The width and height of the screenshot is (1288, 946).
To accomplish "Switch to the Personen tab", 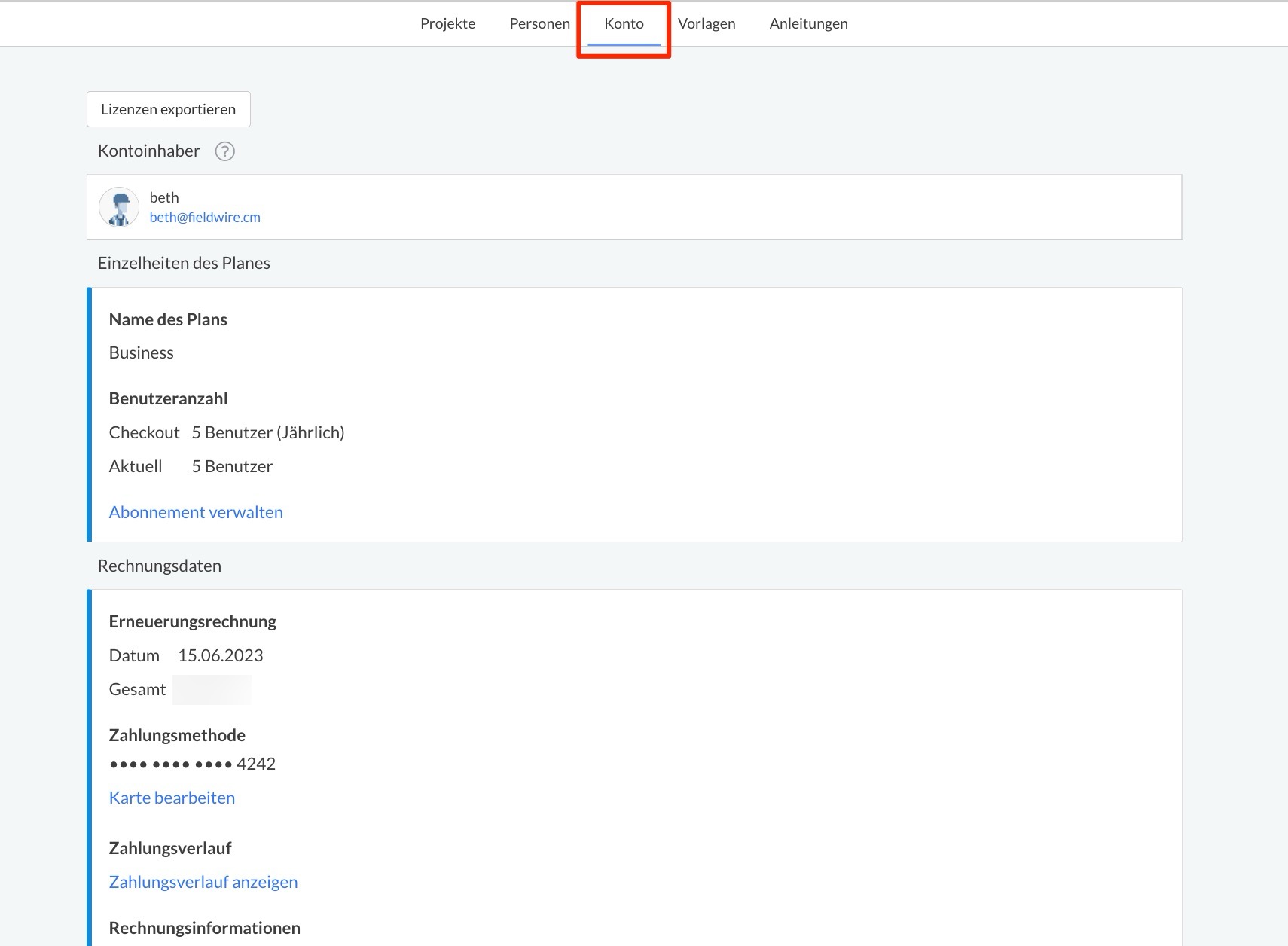I will point(539,23).
